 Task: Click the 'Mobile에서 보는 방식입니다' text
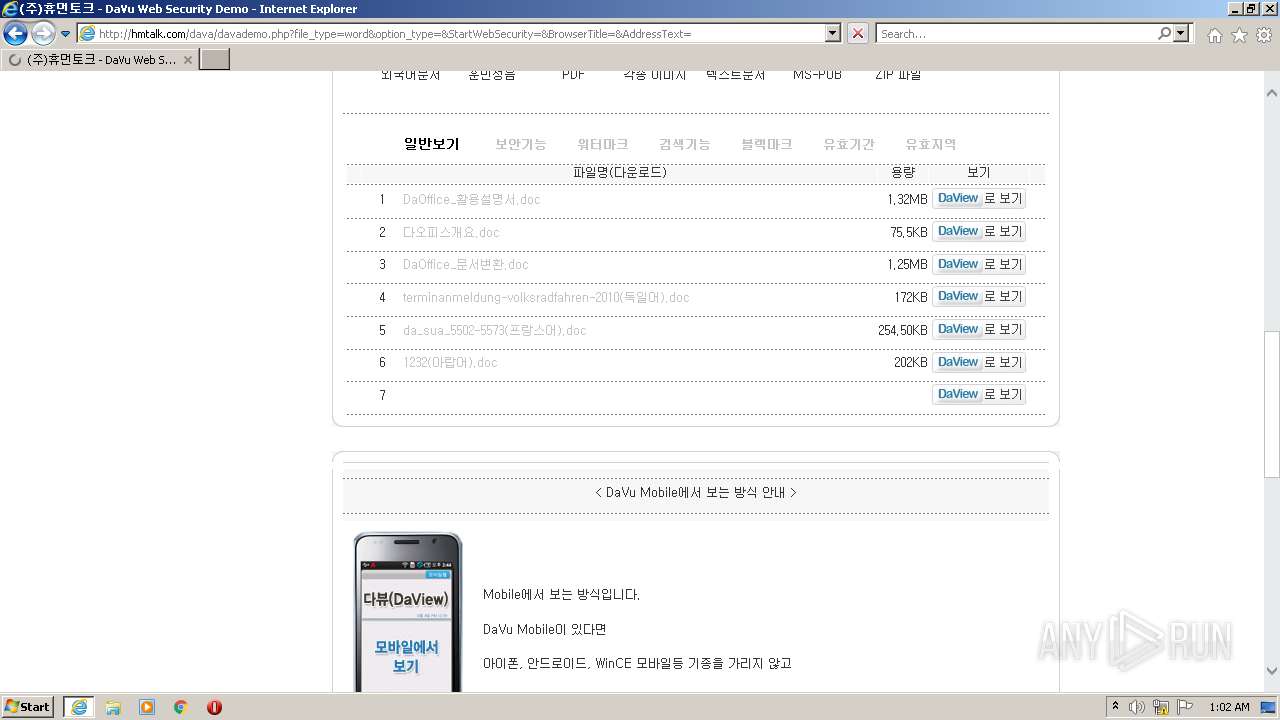(x=561, y=594)
